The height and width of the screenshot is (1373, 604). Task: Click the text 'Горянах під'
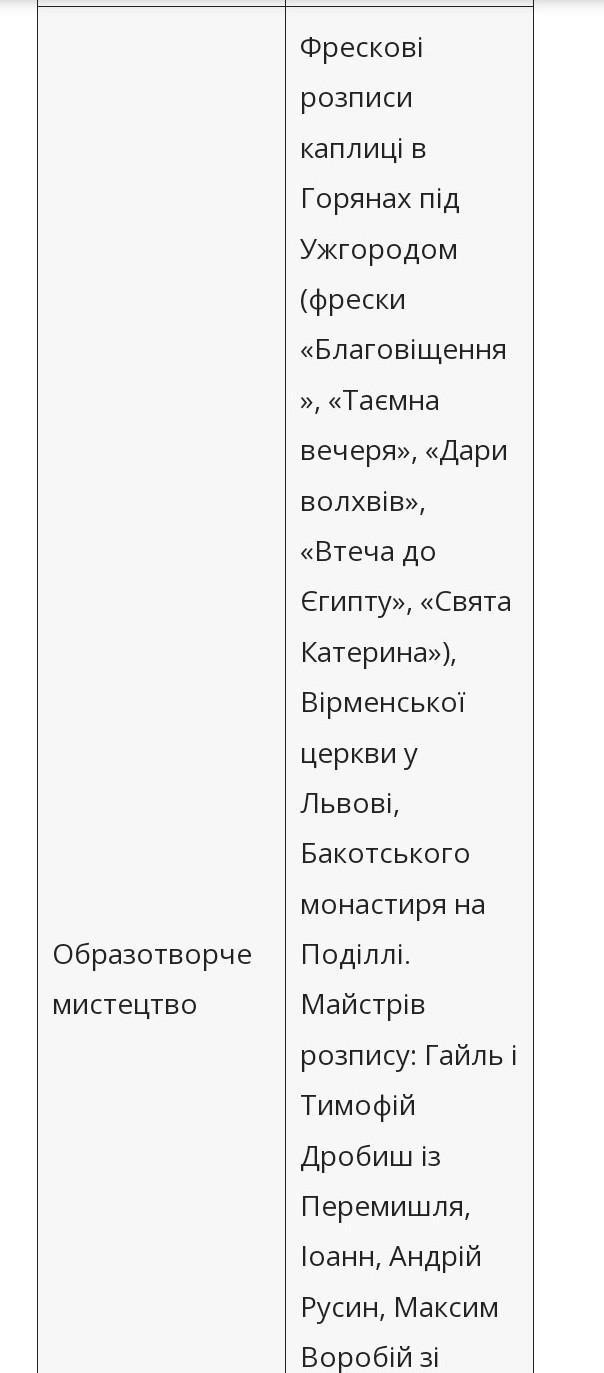click(x=379, y=199)
